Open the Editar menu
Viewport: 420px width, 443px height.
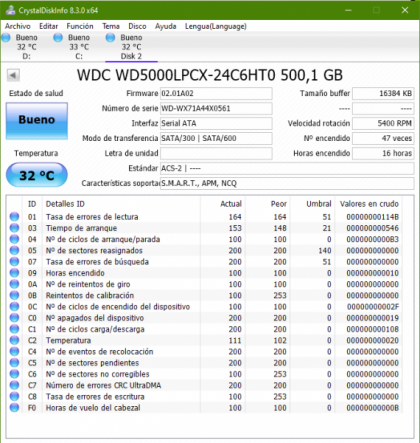point(49,26)
